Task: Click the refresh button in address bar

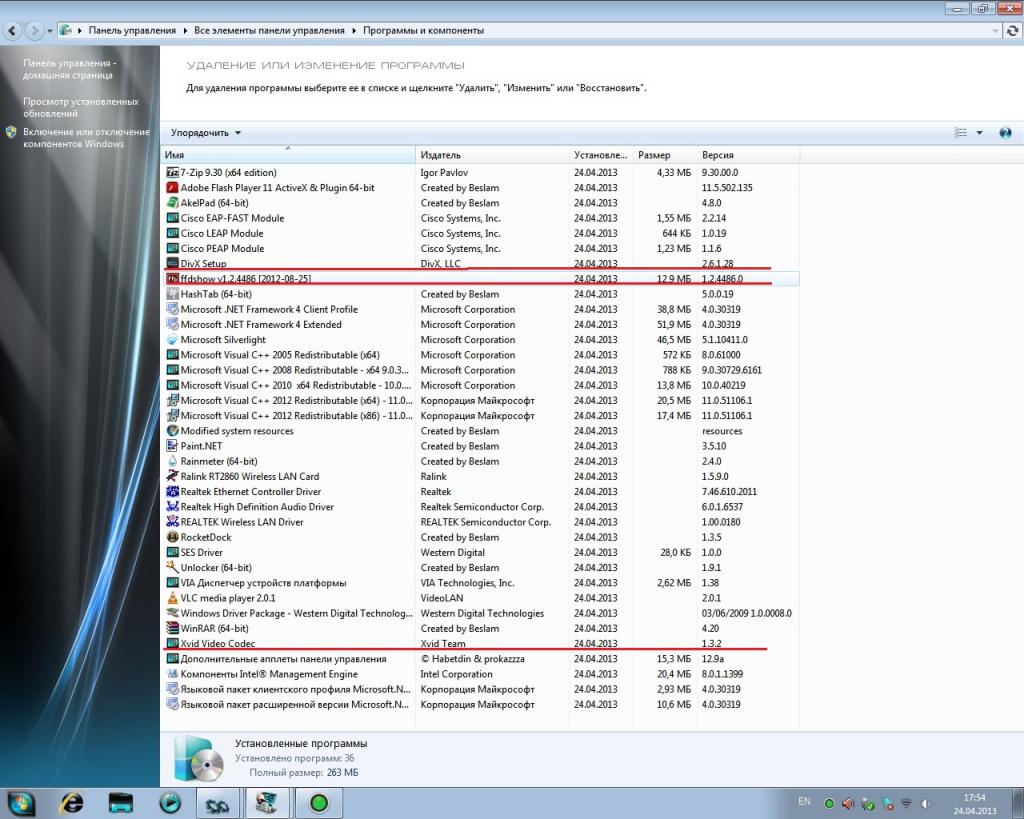Action: [1011, 31]
